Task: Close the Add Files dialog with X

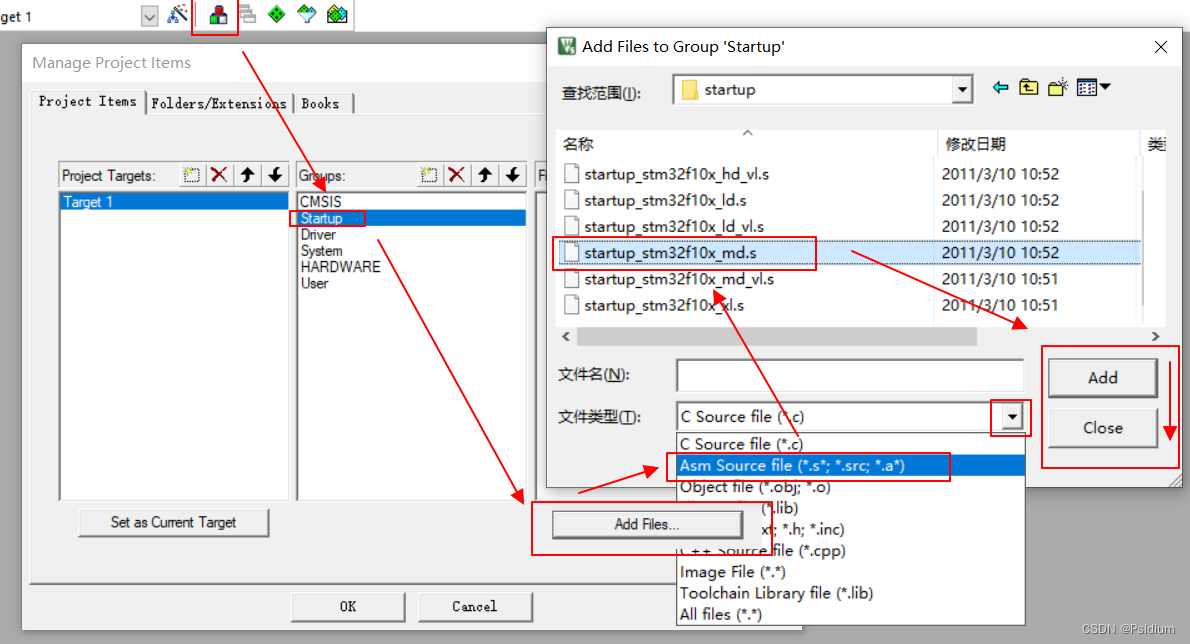Action: click(x=1160, y=47)
